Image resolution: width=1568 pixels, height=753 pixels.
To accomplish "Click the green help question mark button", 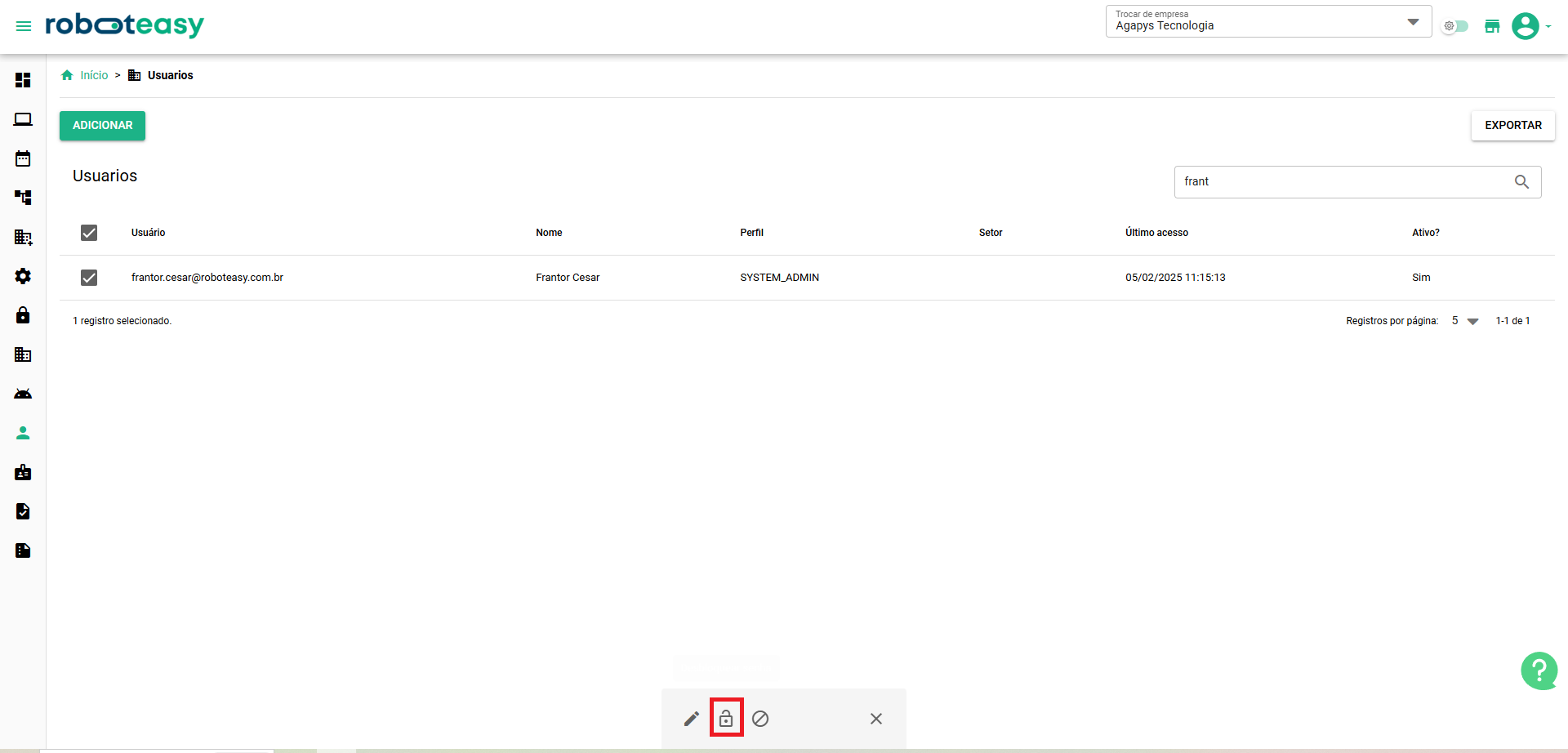I will pyautogui.click(x=1539, y=671).
